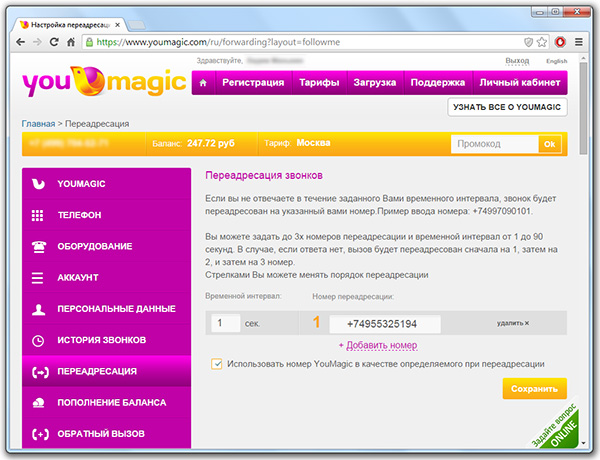The image size is (600, 460).
Task: Open the Поддержка menu item
Action: [438, 83]
